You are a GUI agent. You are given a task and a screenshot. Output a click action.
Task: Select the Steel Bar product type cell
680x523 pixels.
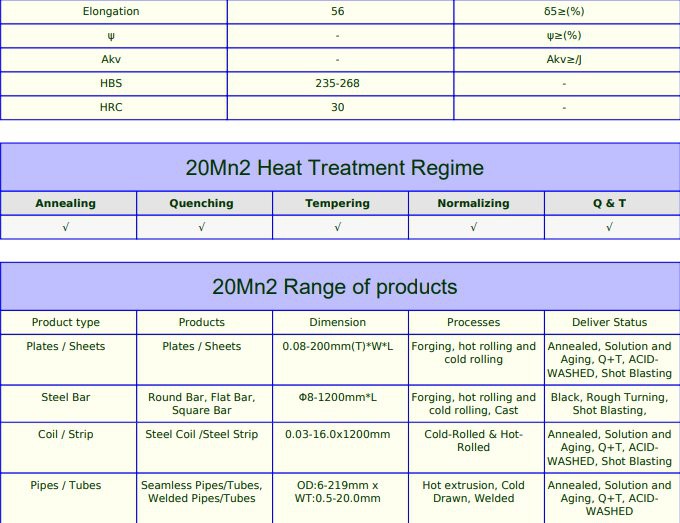(x=66, y=397)
